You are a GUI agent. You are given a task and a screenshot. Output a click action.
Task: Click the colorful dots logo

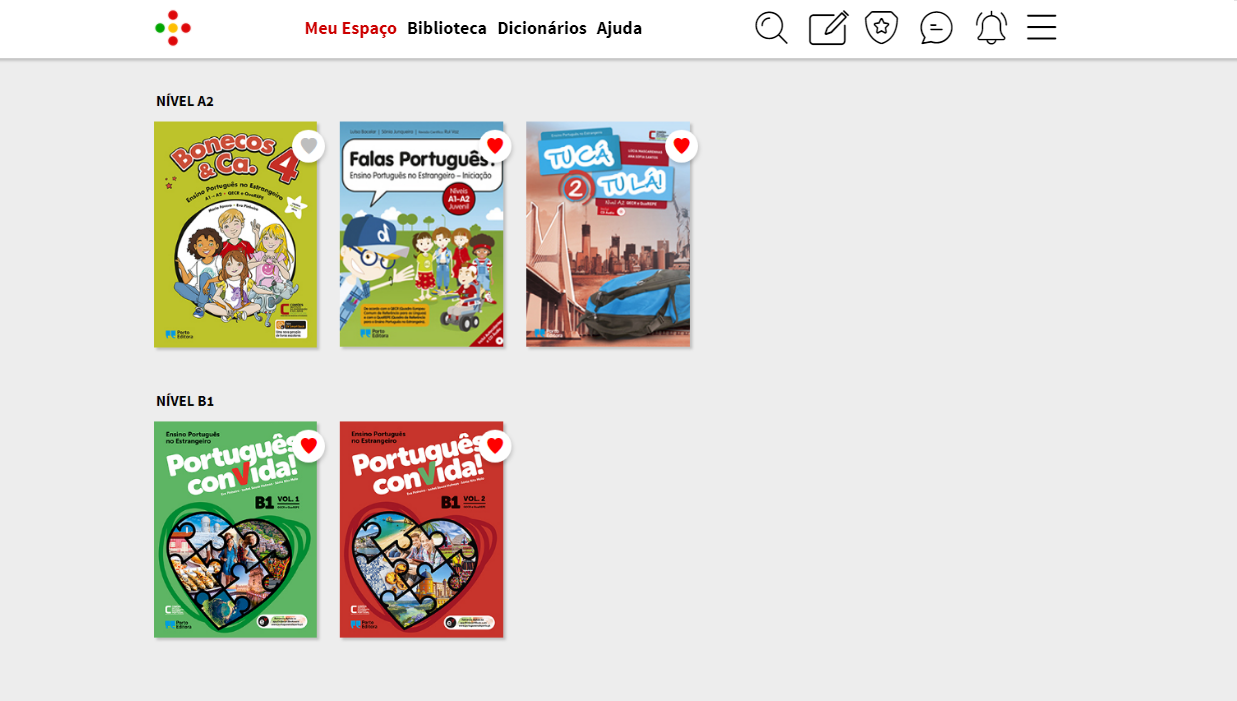pos(173,28)
